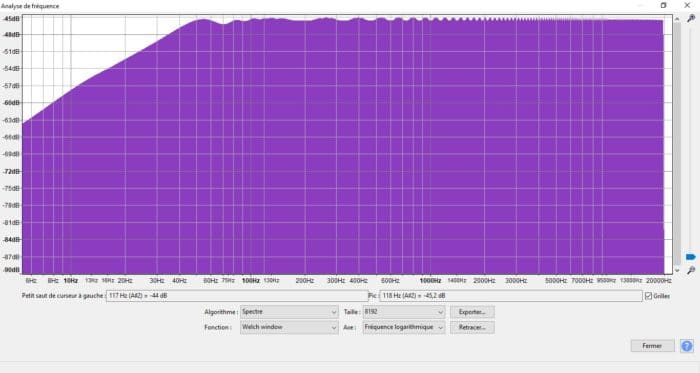
Task: Open the Algorithme dropdown showing Spectre
Action: [289, 312]
